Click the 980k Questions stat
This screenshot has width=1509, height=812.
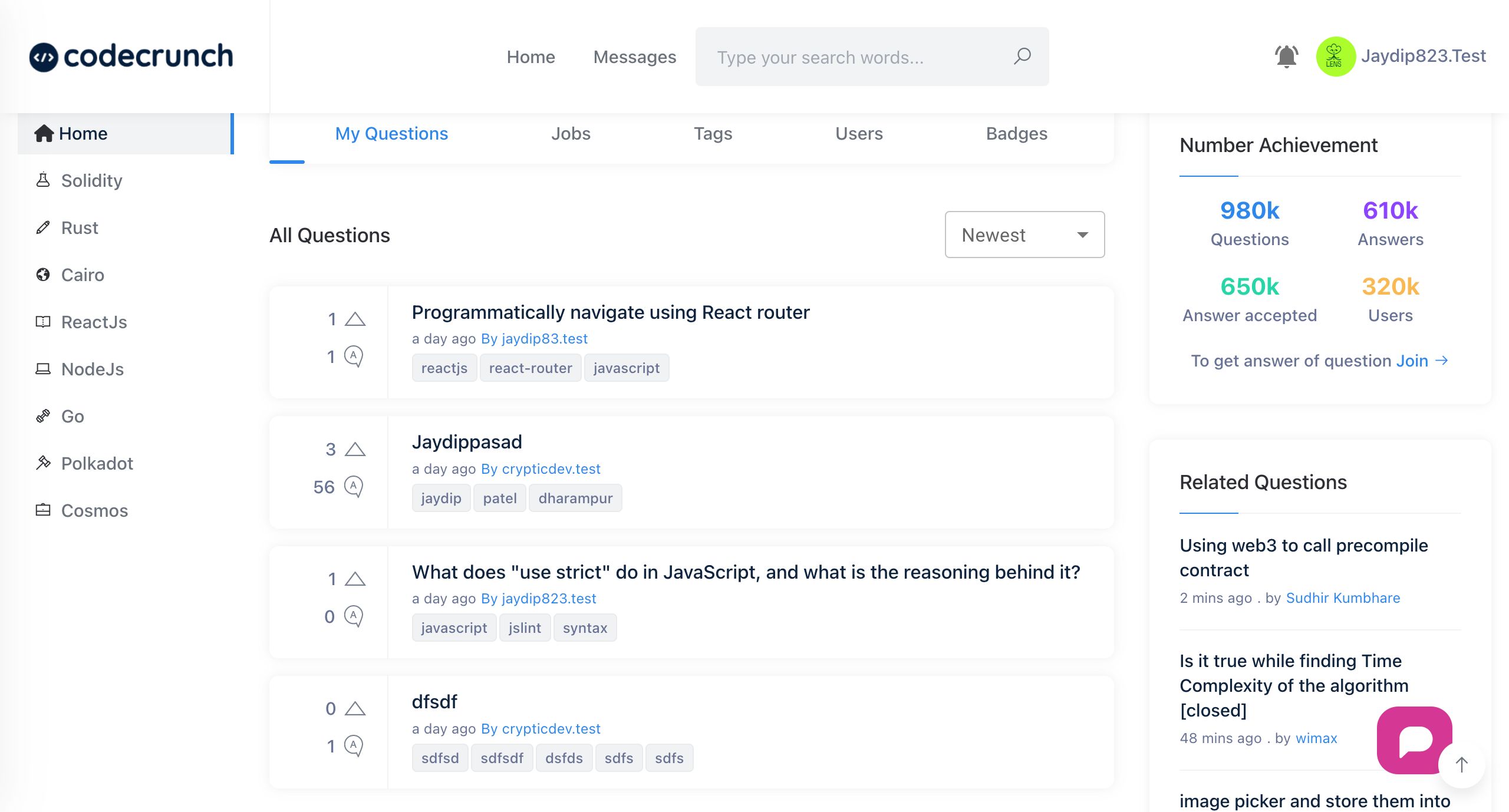pos(1250,223)
